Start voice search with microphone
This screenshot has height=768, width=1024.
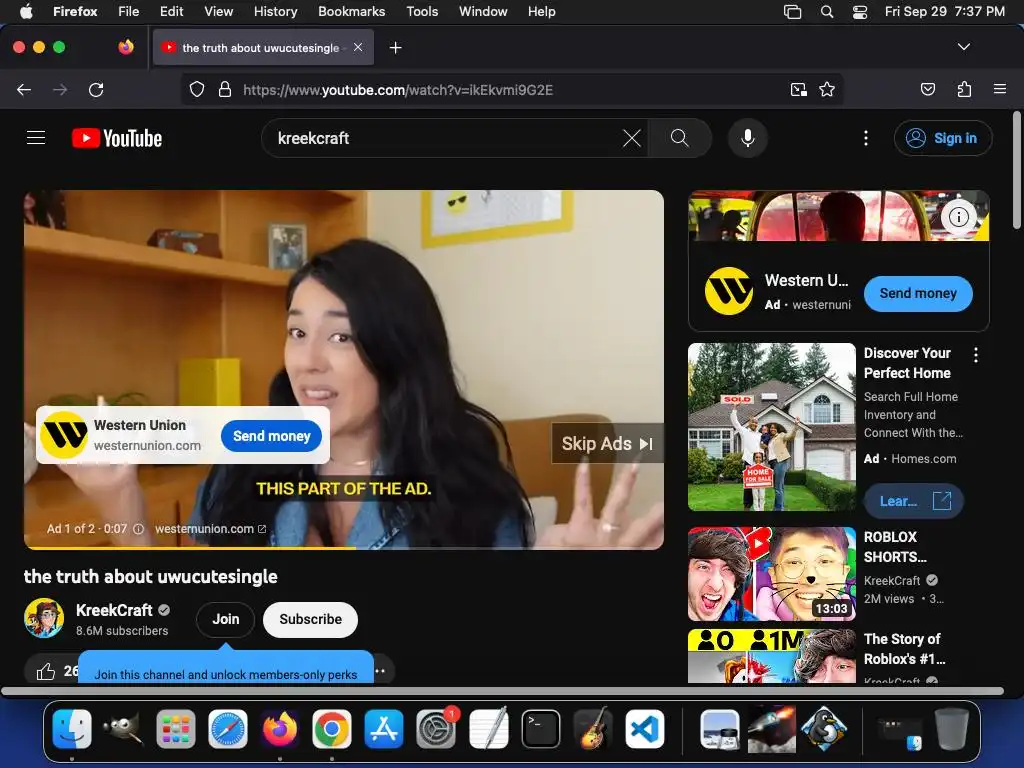748,138
